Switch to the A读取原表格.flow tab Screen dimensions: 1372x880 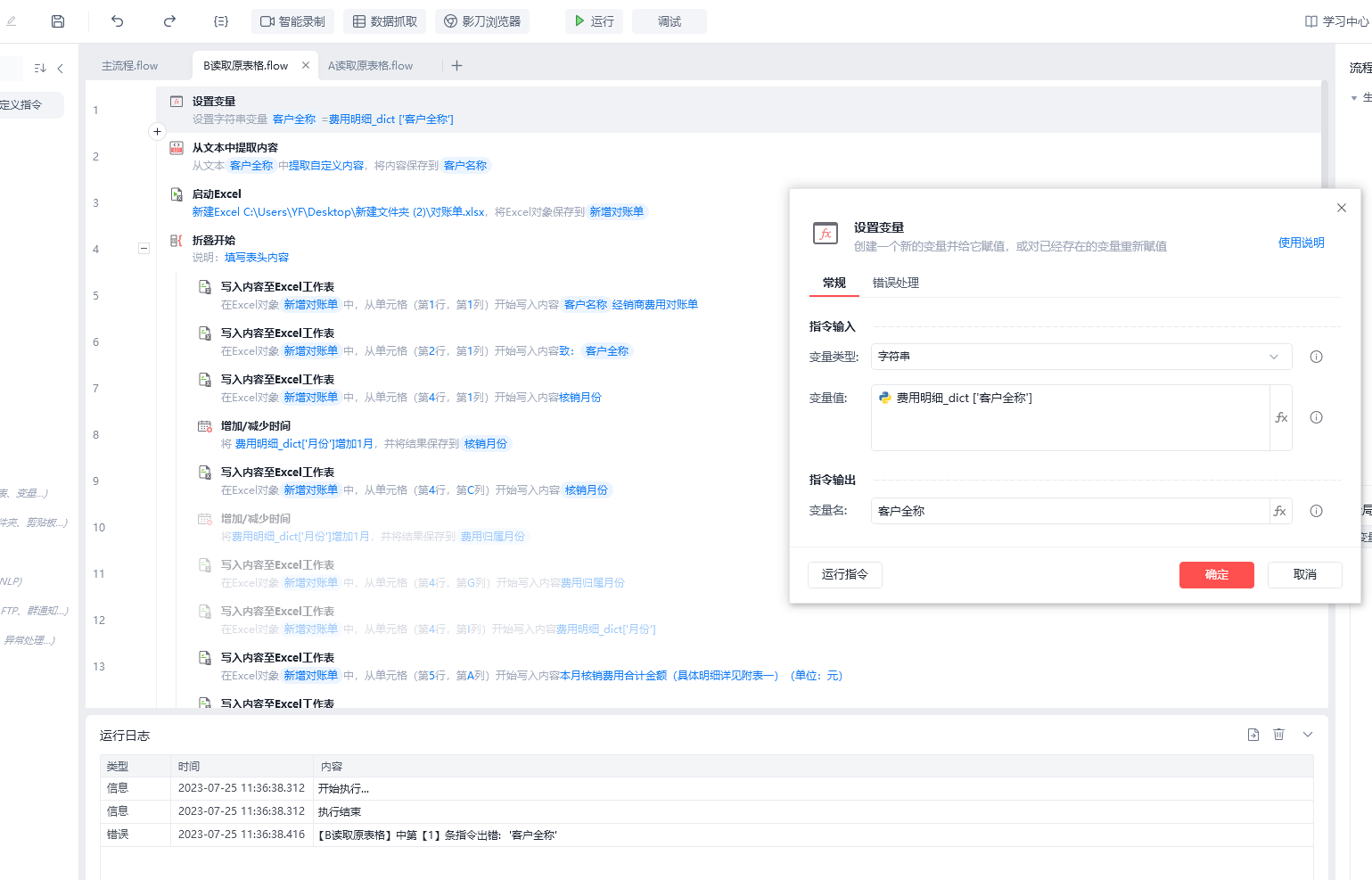click(x=371, y=66)
